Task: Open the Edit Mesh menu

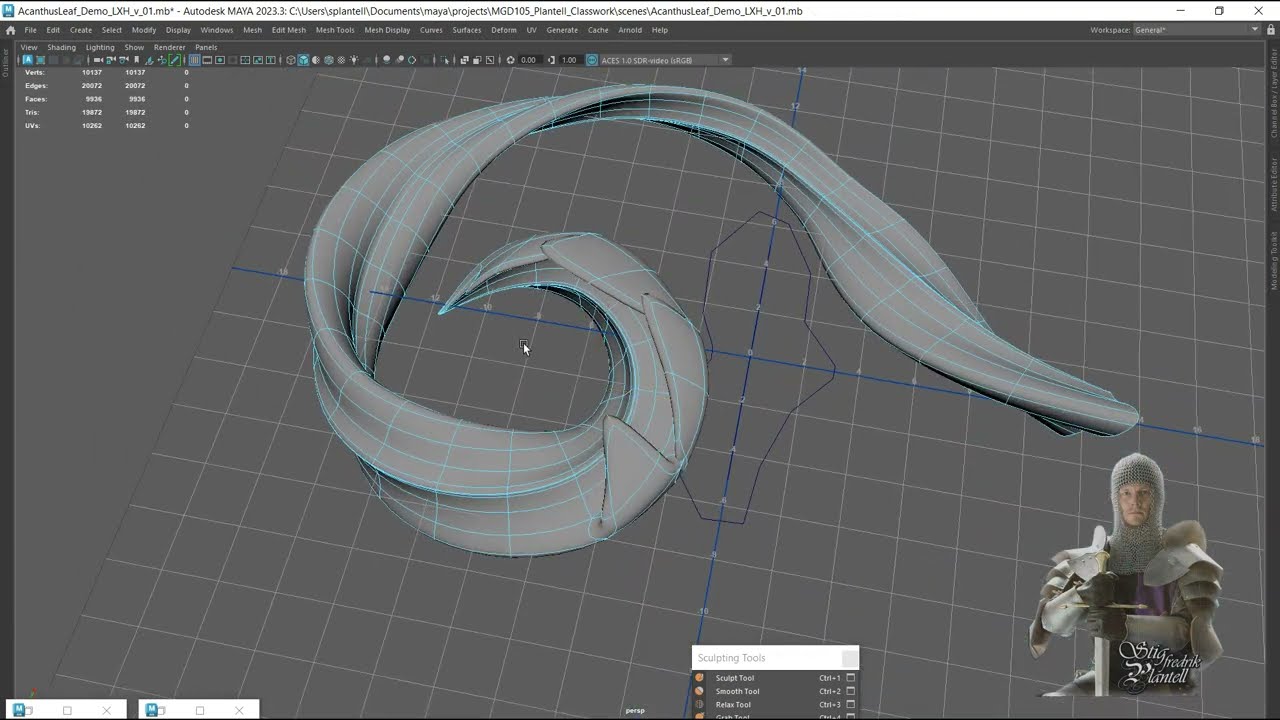Action: (289, 30)
